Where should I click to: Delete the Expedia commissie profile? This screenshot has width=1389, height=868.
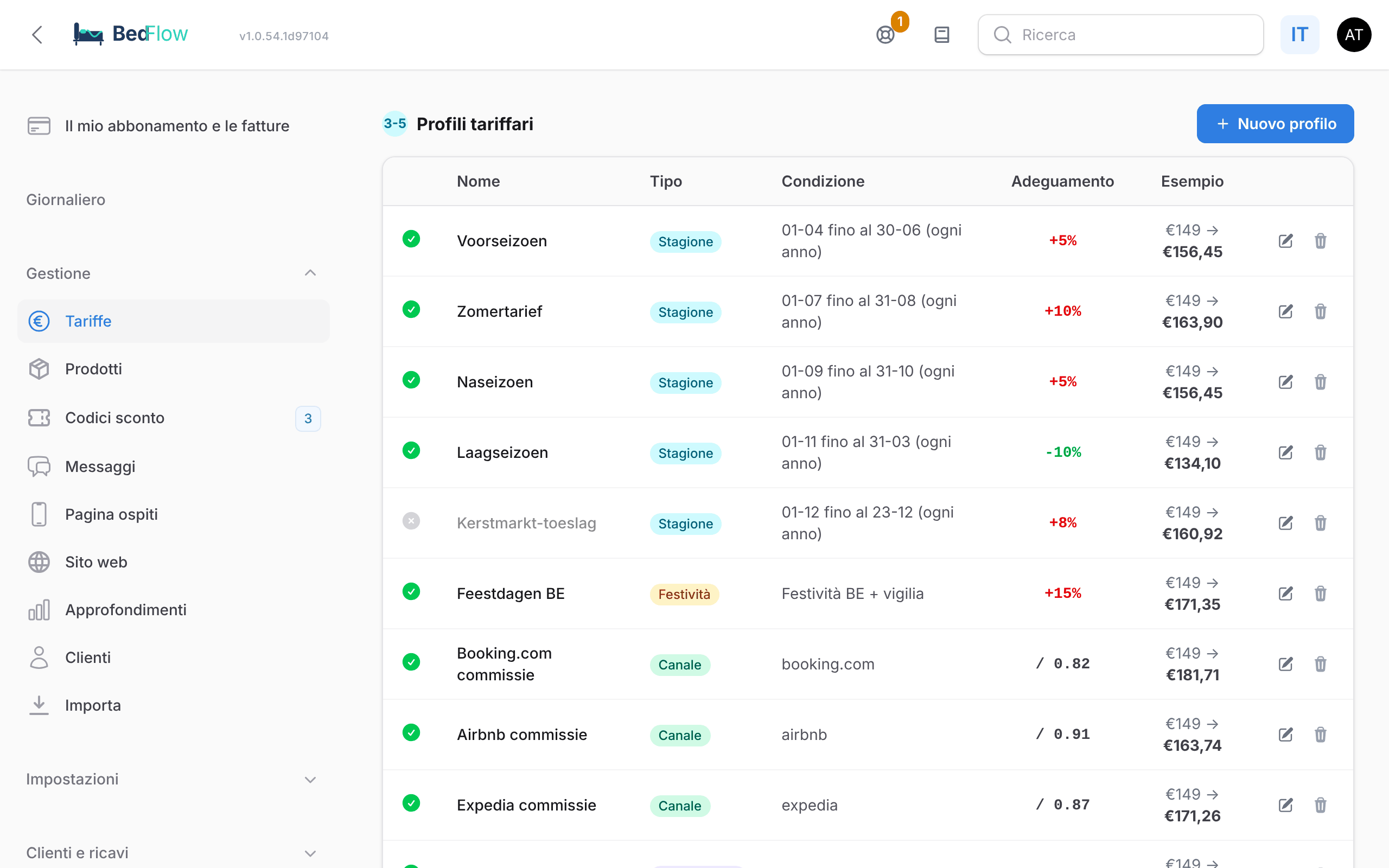click(x=1320, y=805)
